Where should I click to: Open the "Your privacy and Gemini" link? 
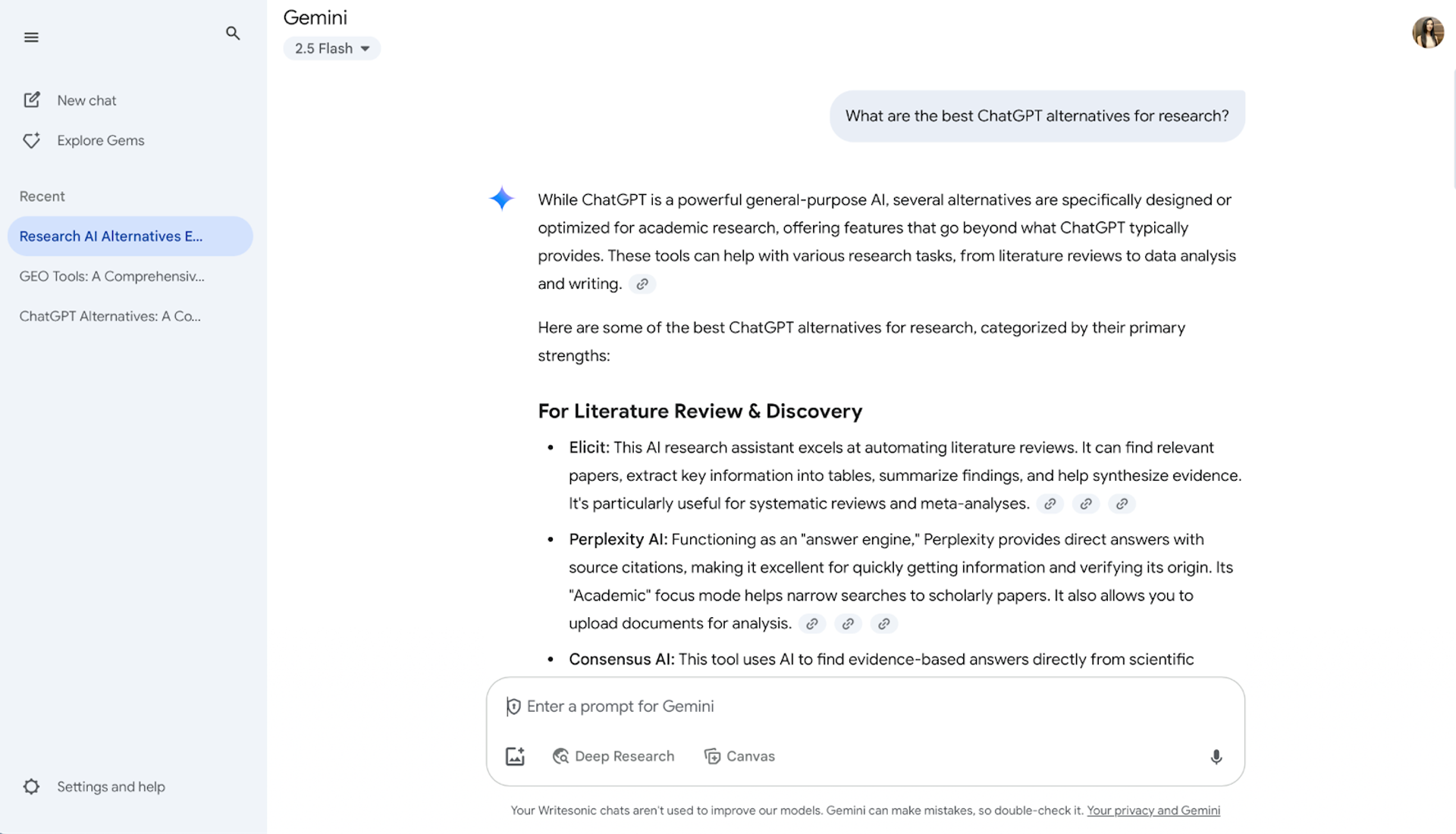pos(1153,810)
